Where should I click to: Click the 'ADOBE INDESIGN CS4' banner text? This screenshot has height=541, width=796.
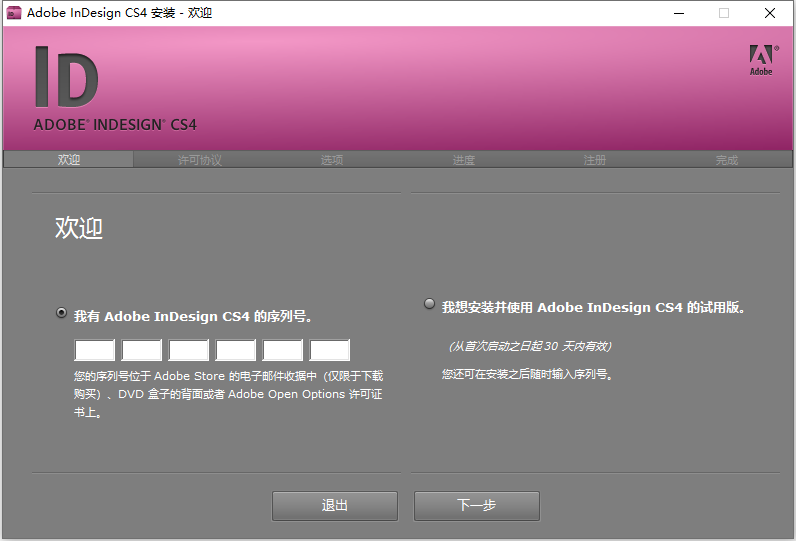coord(115,125)
